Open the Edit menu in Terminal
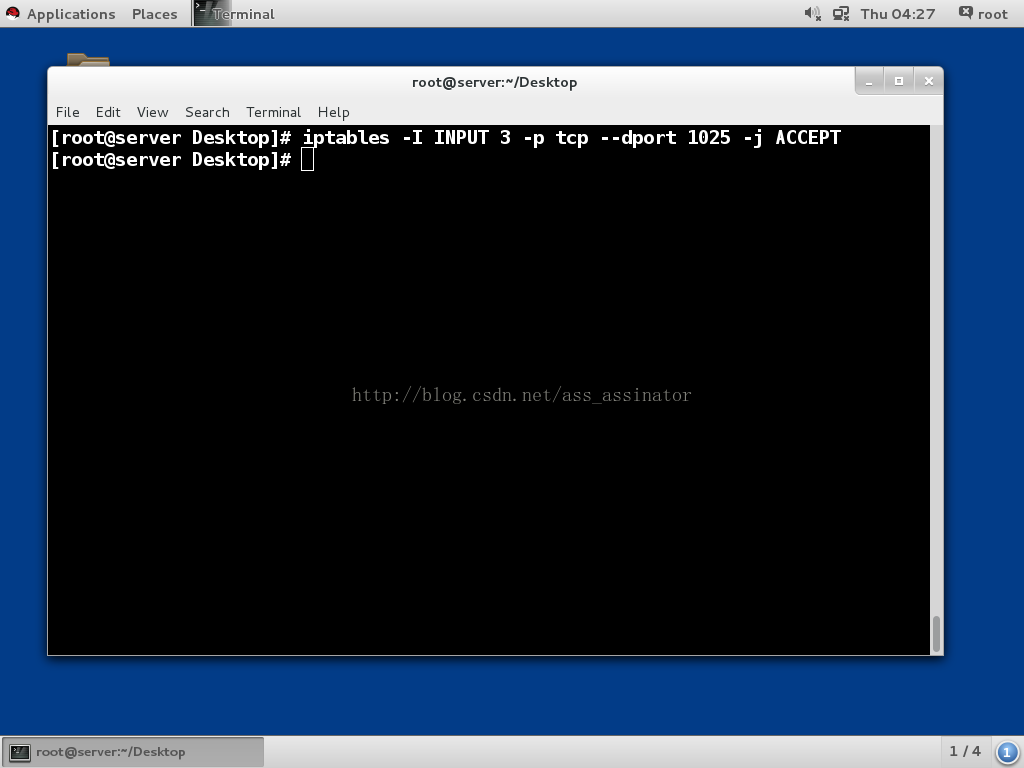This screenshot has height=768, width=1024. click(108, 112)
